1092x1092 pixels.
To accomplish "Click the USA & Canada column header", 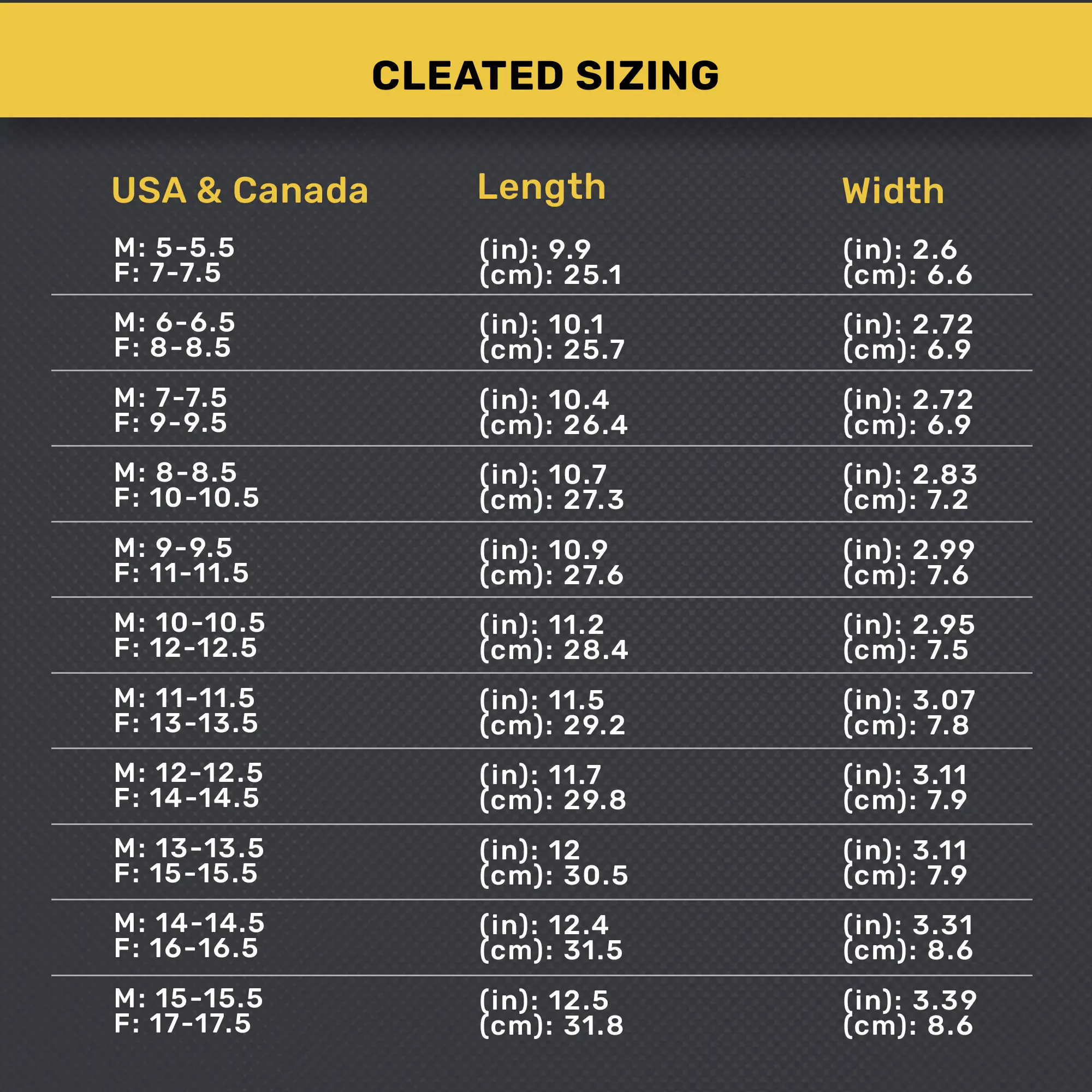I will click(240, 190).
